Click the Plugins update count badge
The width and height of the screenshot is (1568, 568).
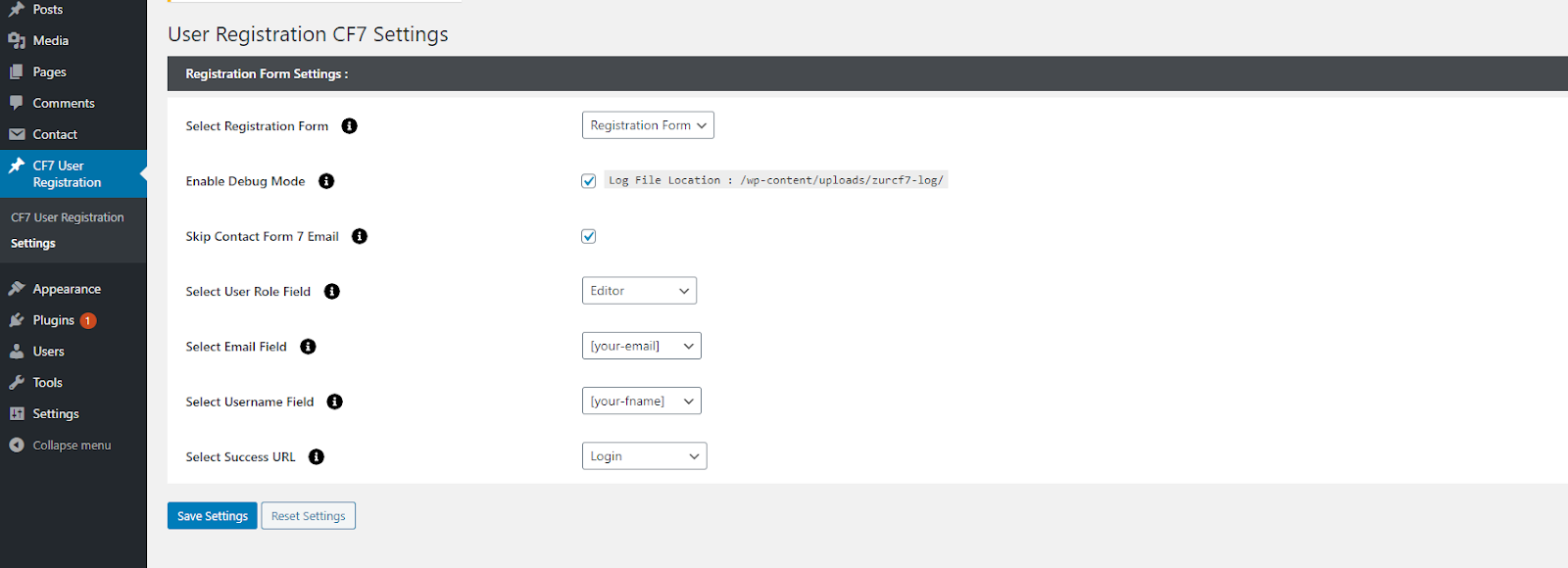click(88, 320)
